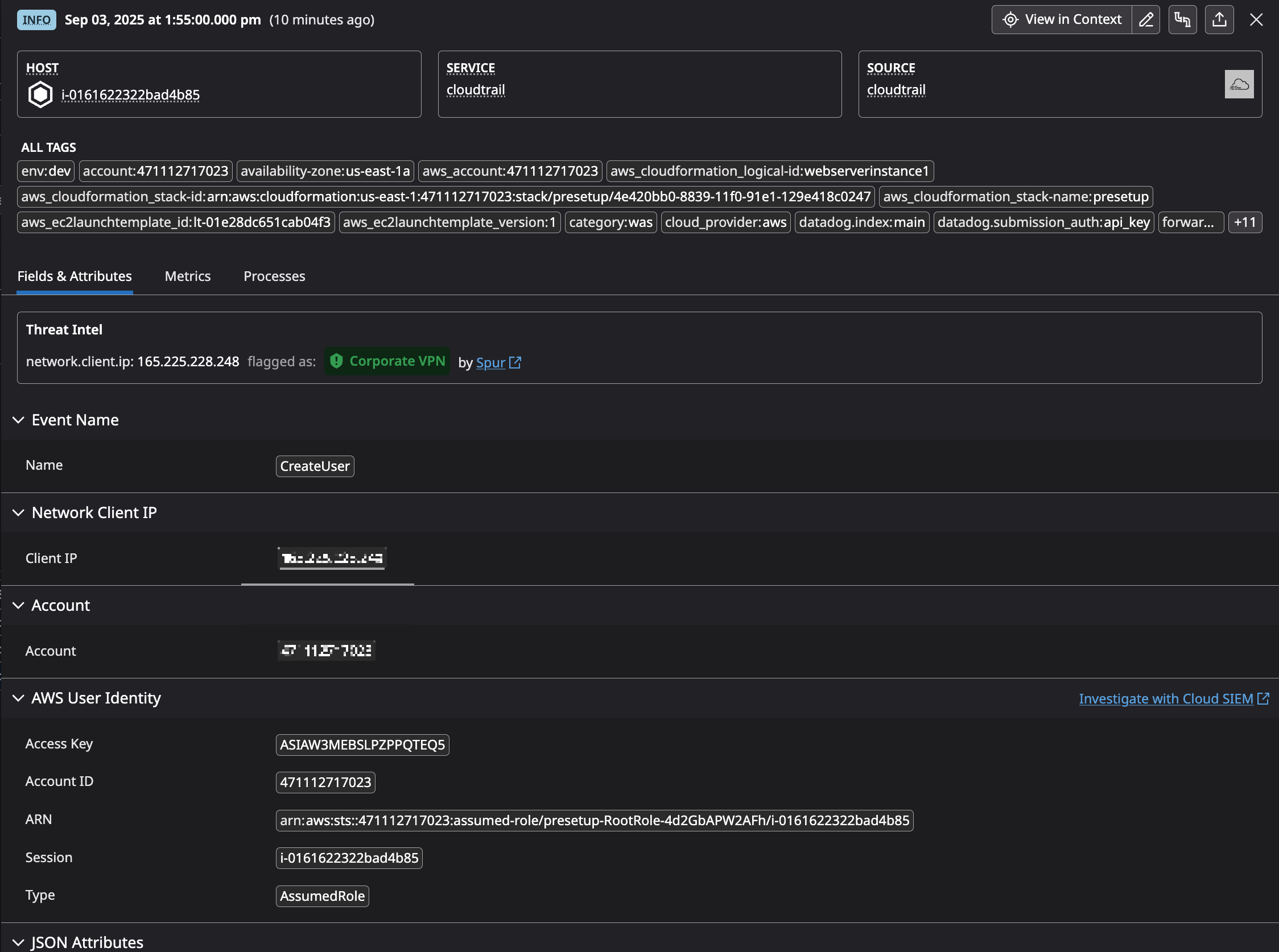Click the CreateUser event name value
The width and height of the screenshot is (1279, 952).
(315, 466)
